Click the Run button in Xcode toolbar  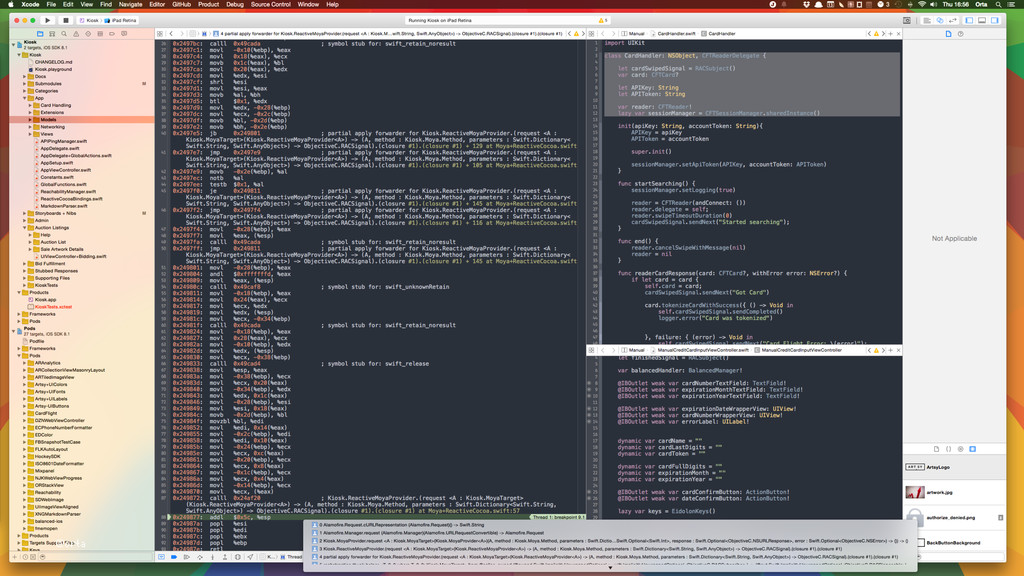click(48, 20)
